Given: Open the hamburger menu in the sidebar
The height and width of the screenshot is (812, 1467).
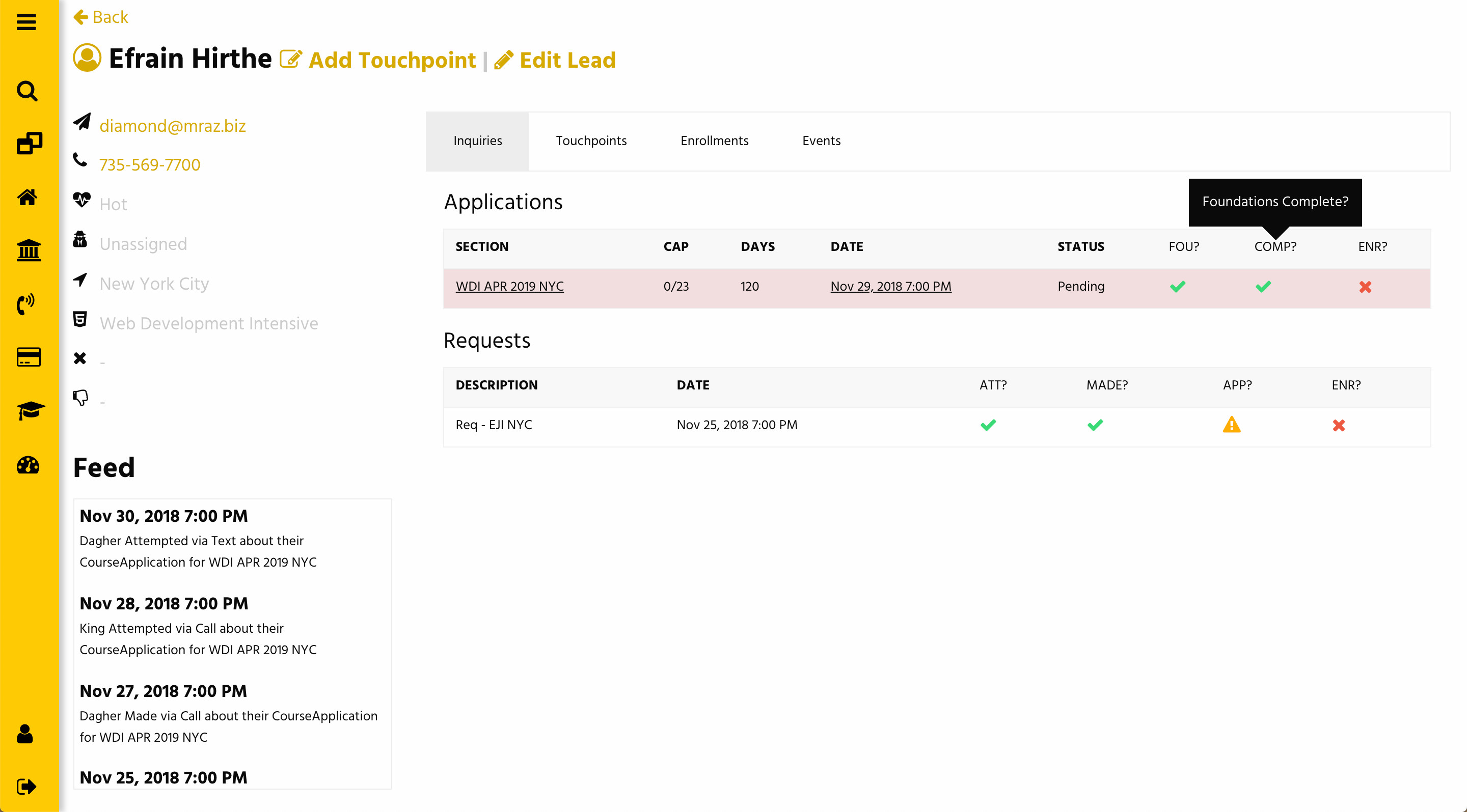Looking at the screenshot, I should click(x=27, y=23).
